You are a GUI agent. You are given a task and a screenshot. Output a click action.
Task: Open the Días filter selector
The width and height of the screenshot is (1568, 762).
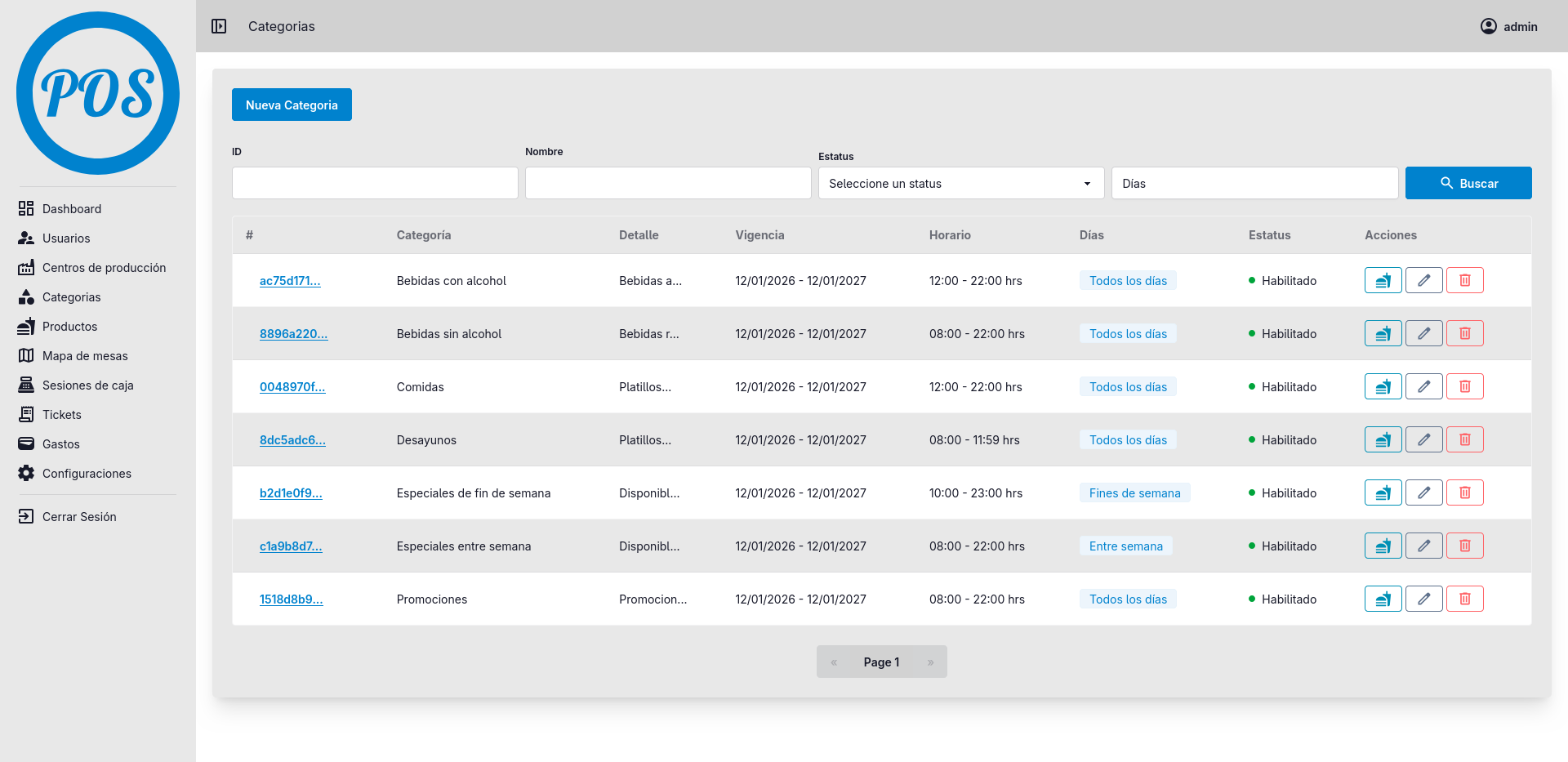tap(1254, 183)
